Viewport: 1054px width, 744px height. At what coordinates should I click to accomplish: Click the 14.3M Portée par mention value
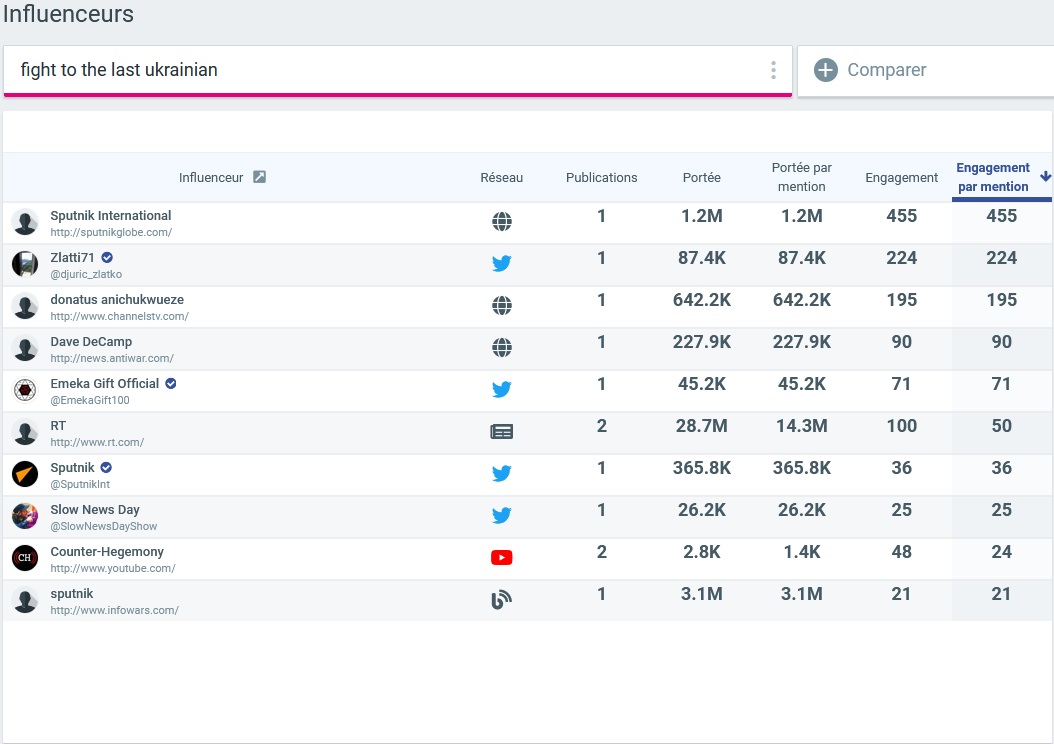(x=801, y=426)
